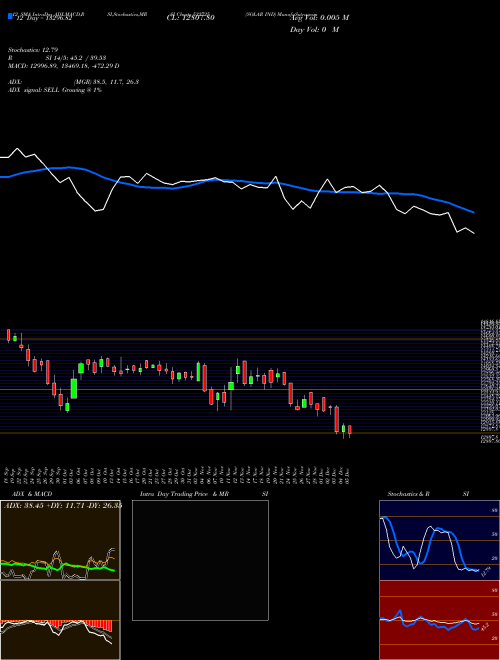Click the ADX (MGR) 38.5, 11.7, 26.3 line
Screen dimensions: 500x660
pyautogui.click(x=73, y=82)
